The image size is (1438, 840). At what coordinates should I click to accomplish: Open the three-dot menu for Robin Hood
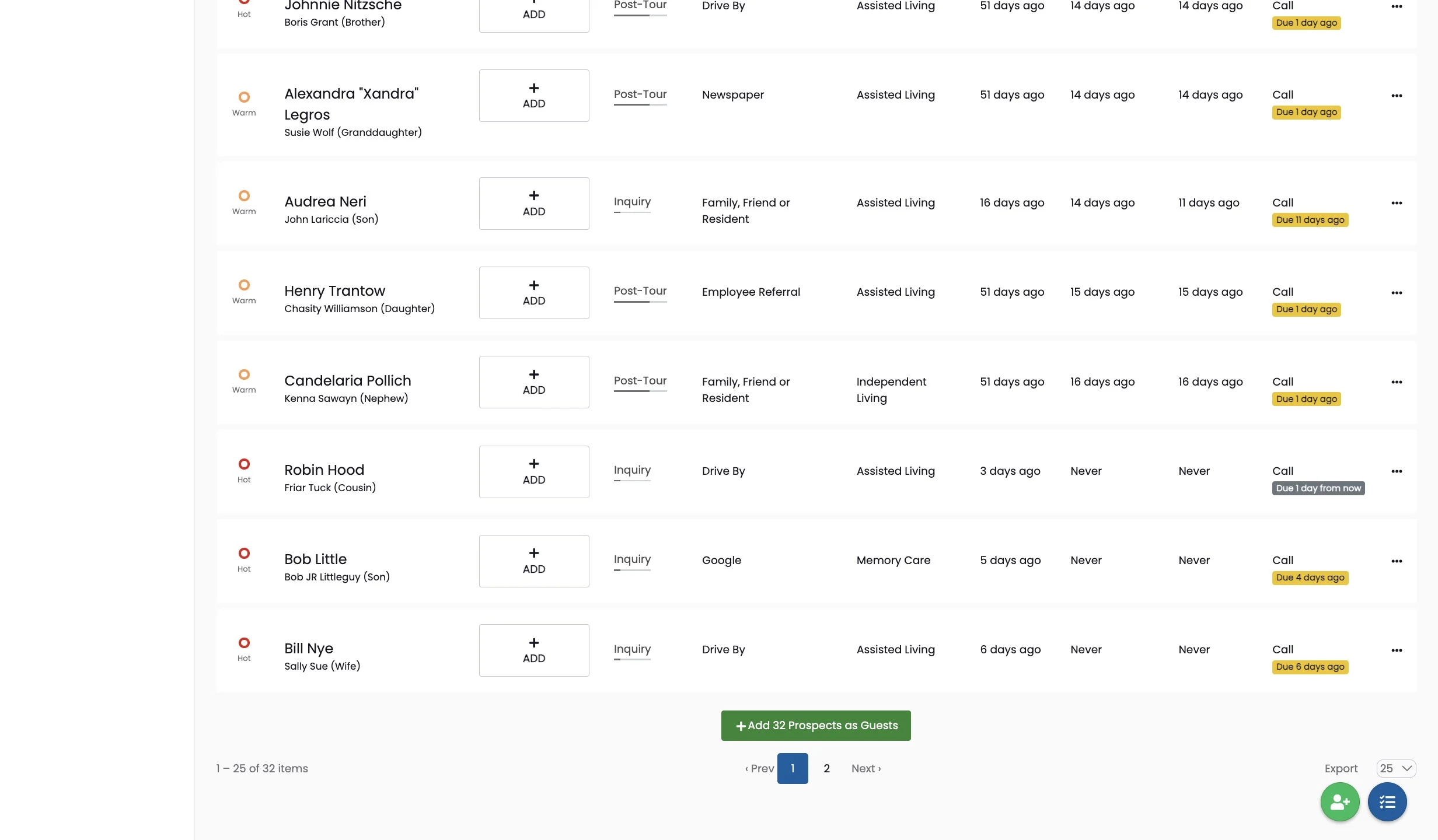coord(1396,471)
